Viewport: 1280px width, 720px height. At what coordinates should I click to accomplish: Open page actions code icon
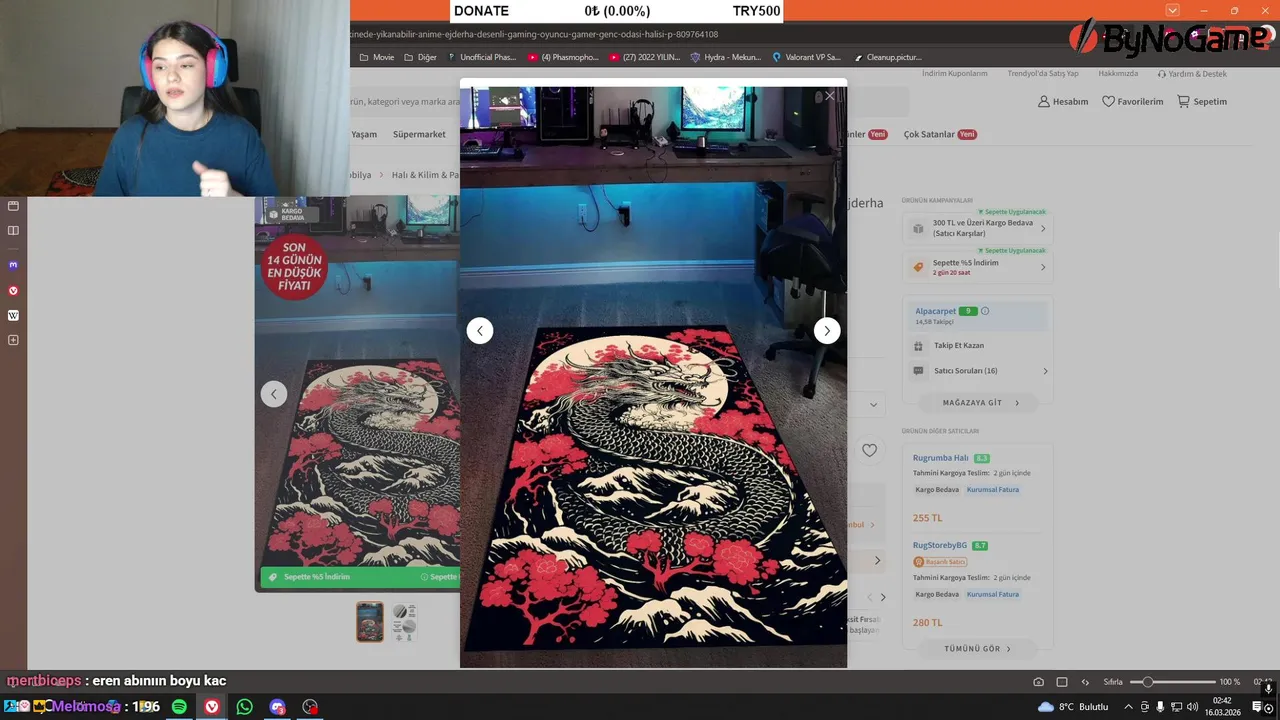pos(1085,682)
